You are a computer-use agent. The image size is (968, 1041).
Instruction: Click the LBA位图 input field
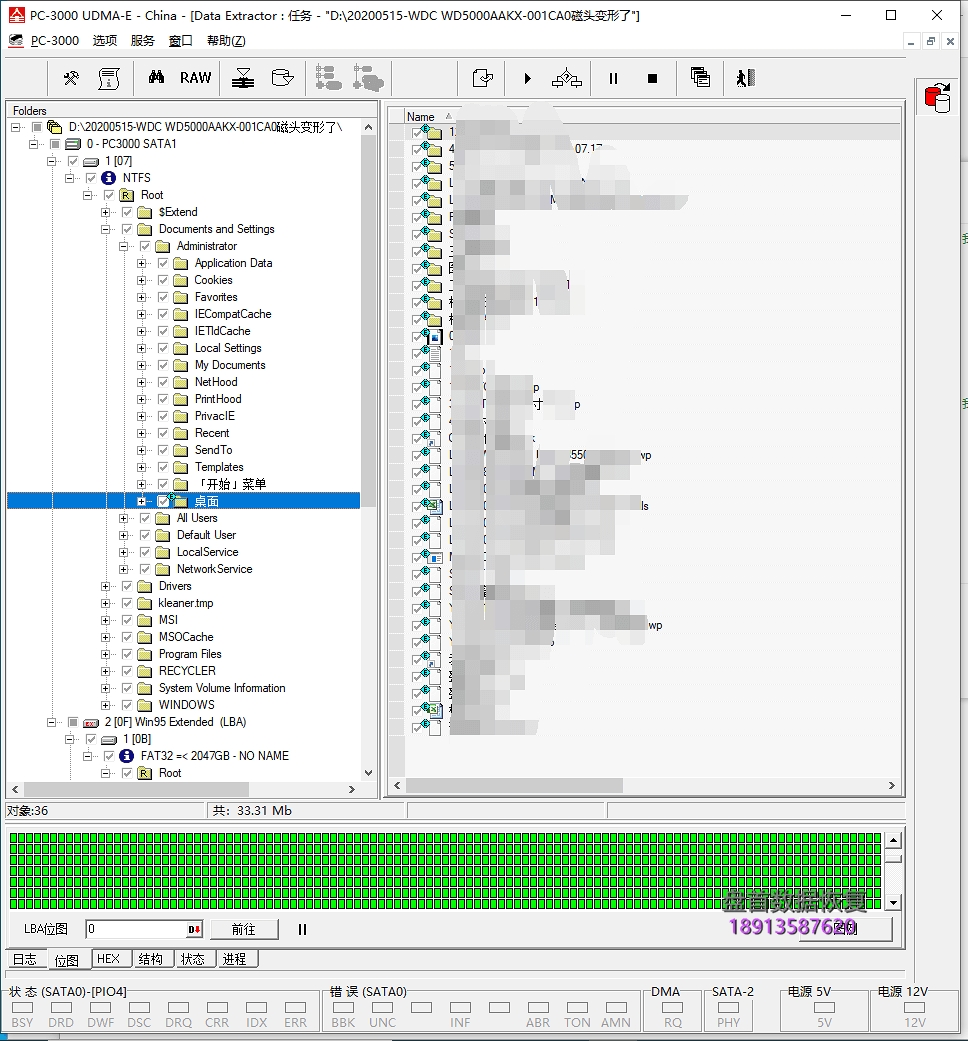pyautogui.click(x=136, y=929)
